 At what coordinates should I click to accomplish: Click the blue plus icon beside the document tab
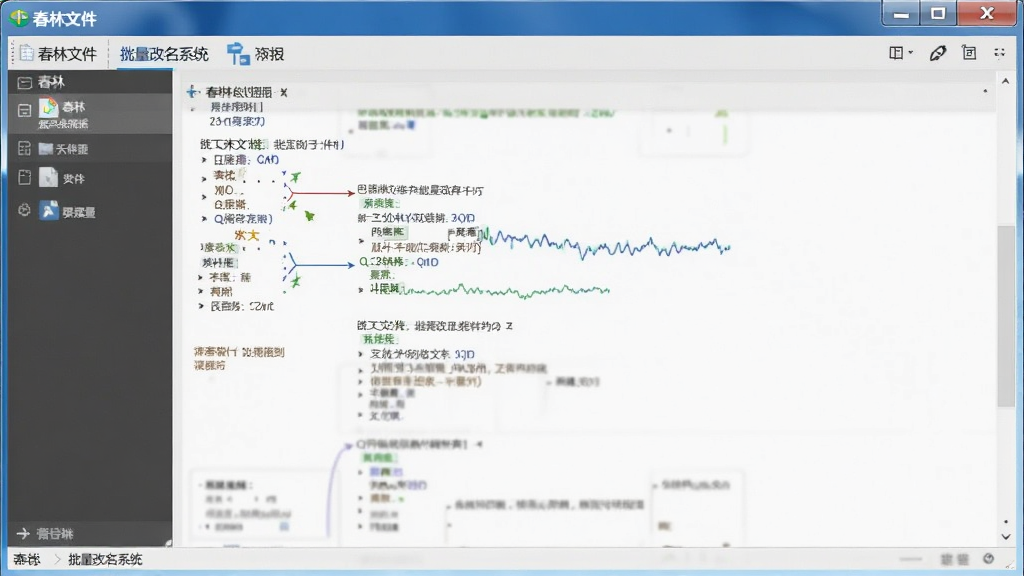coord(192,92)
